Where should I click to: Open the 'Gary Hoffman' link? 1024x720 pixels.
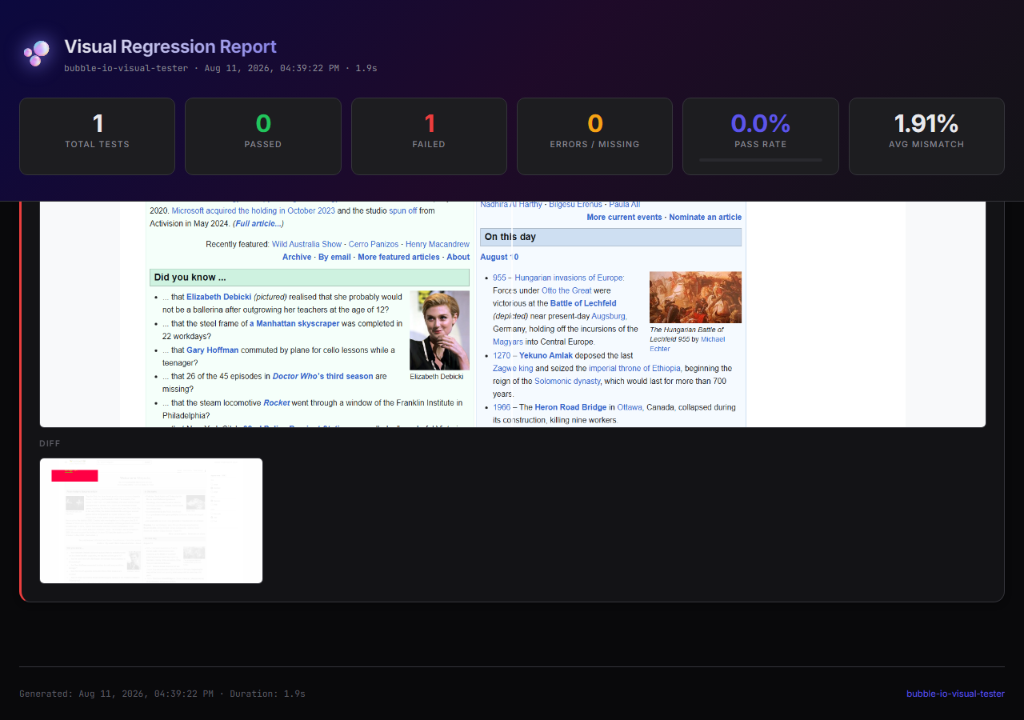pyautogui.click(x=212, y=350)
